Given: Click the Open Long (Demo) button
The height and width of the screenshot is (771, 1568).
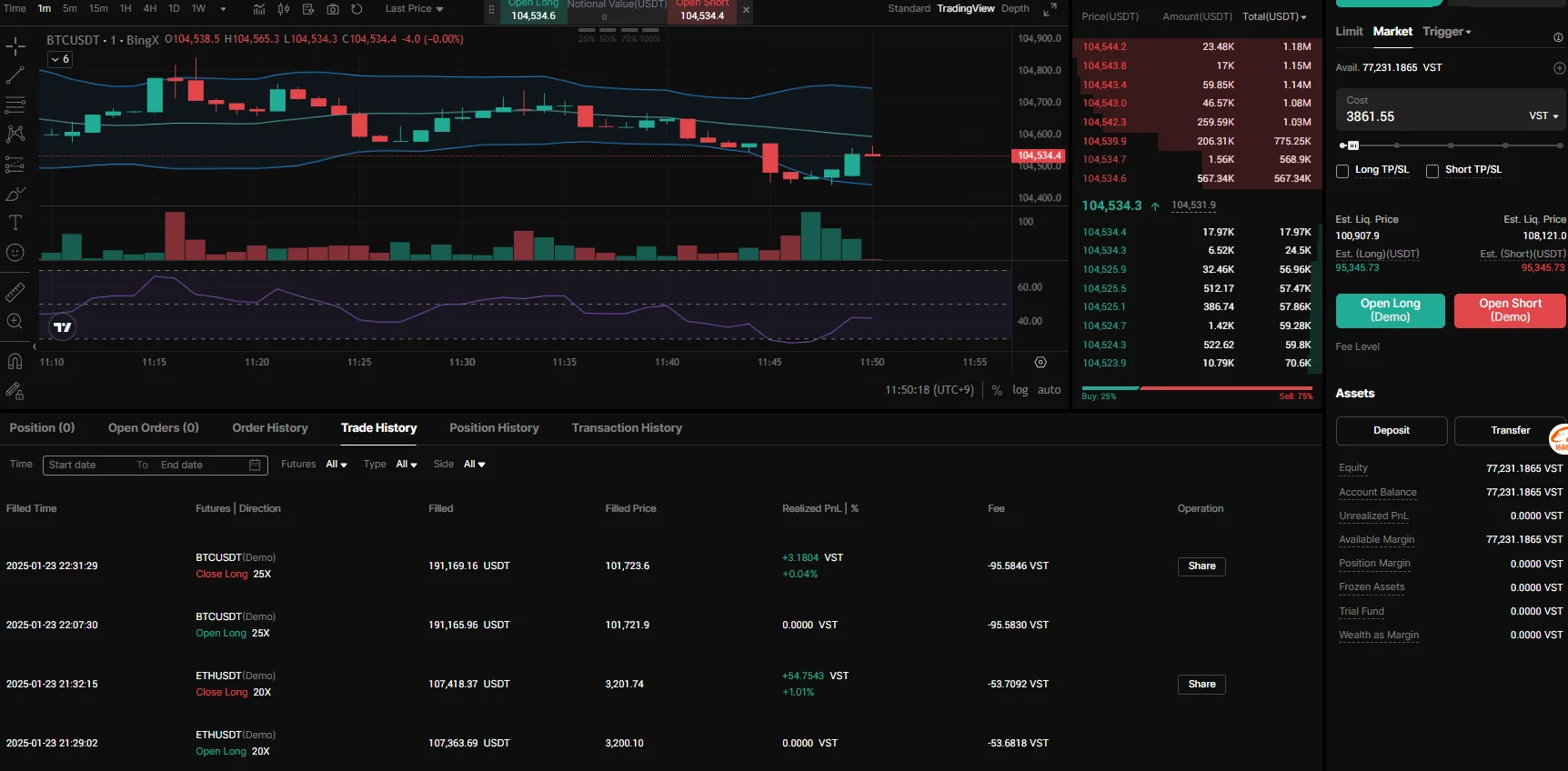Looking at the screenshot, I should [x=1390, y=311].
